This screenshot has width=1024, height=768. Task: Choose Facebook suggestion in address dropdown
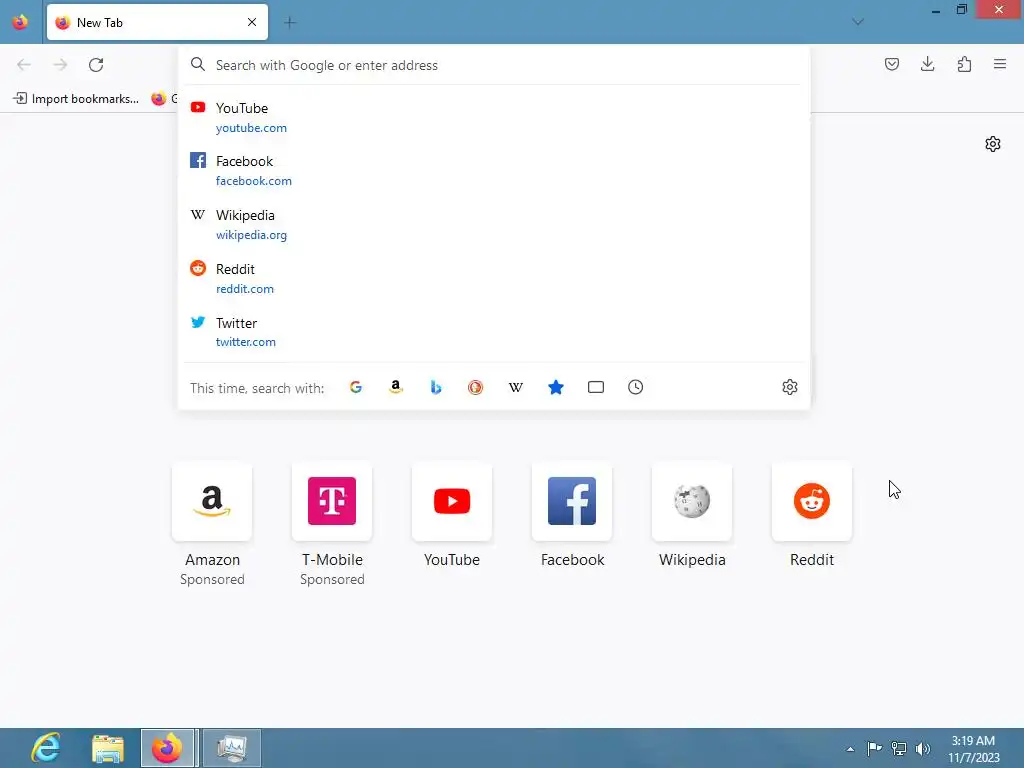[494, 170]
